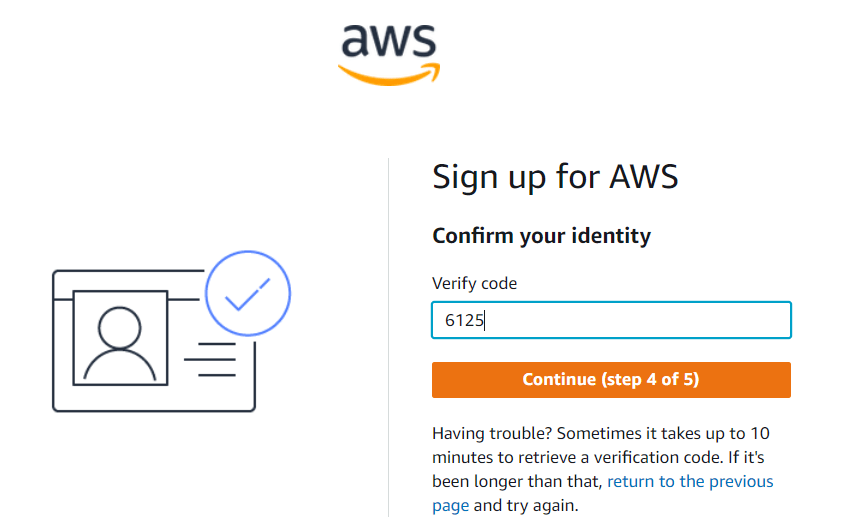This screenshot has height=531, width=853.
Task: Focus the Verify code input field
Action: 611,320
